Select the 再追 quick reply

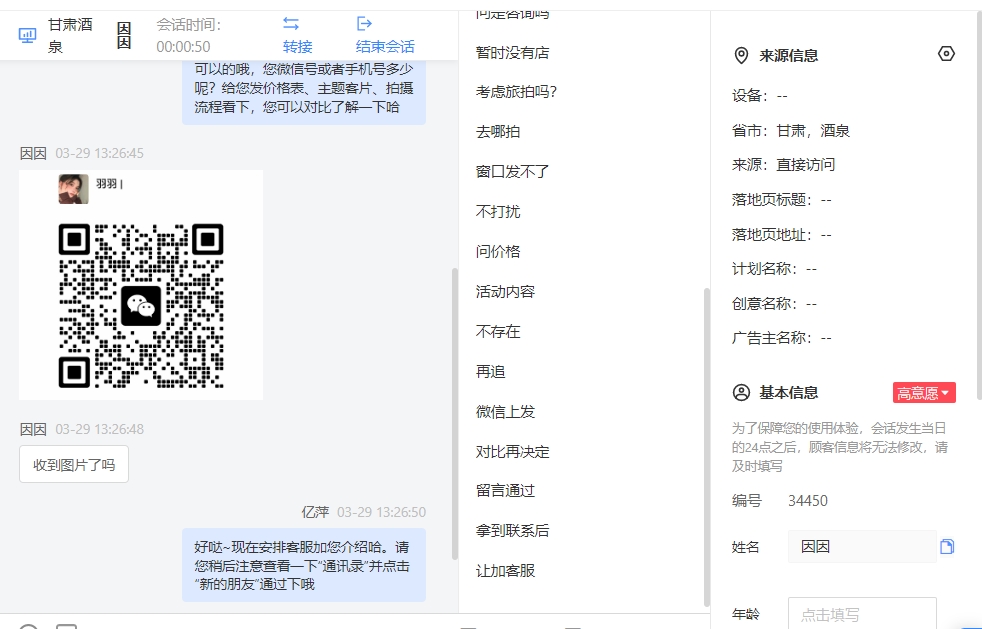coord(490,372)
